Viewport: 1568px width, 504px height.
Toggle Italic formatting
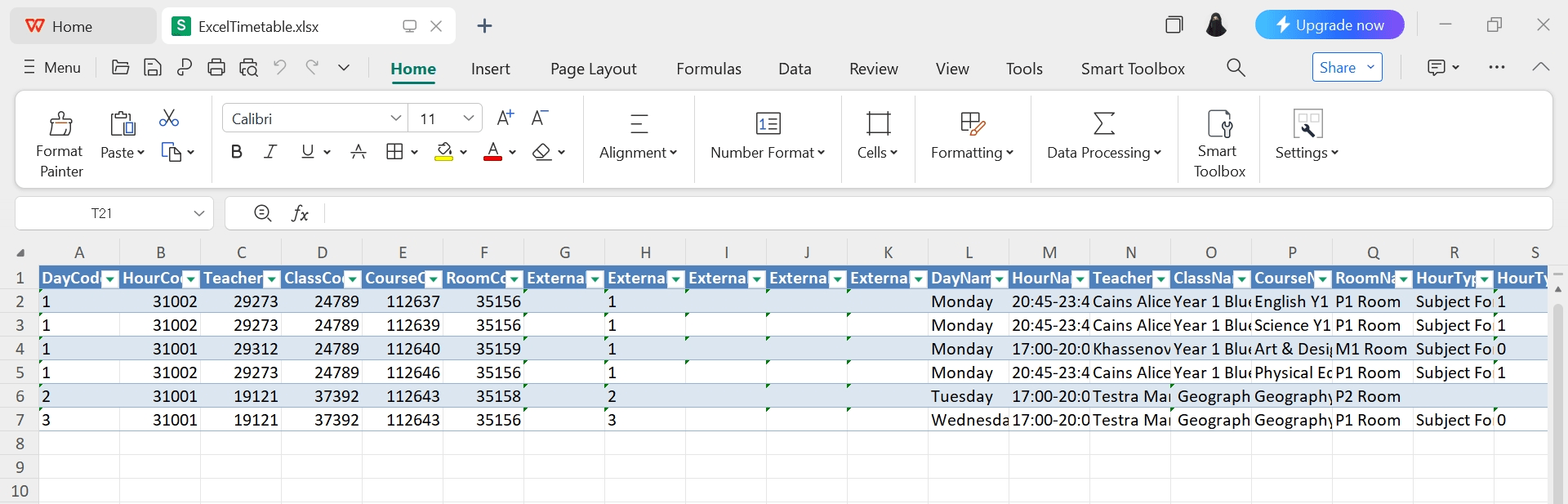[x=270, y=152]
